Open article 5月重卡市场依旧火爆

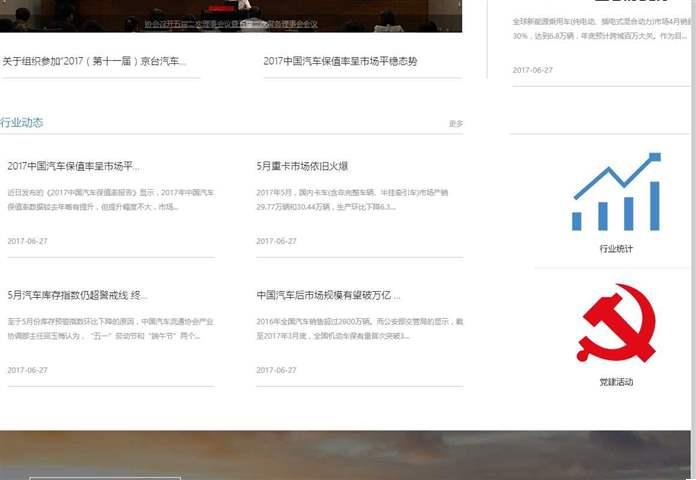pyautogui.click(x=302, y=166)
